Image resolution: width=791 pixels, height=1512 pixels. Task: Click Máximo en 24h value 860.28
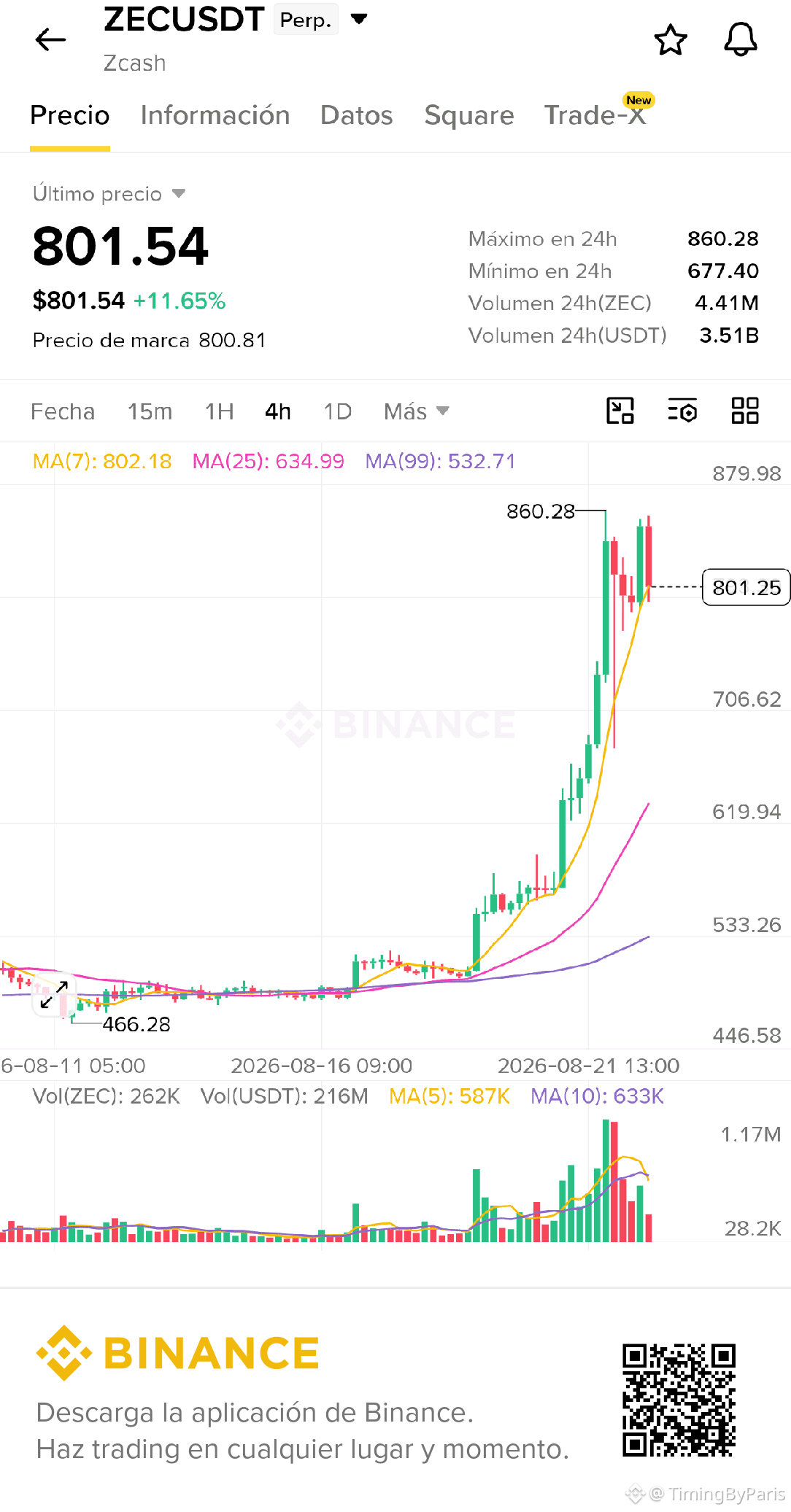pyautogui.click(x=723, y=239)
